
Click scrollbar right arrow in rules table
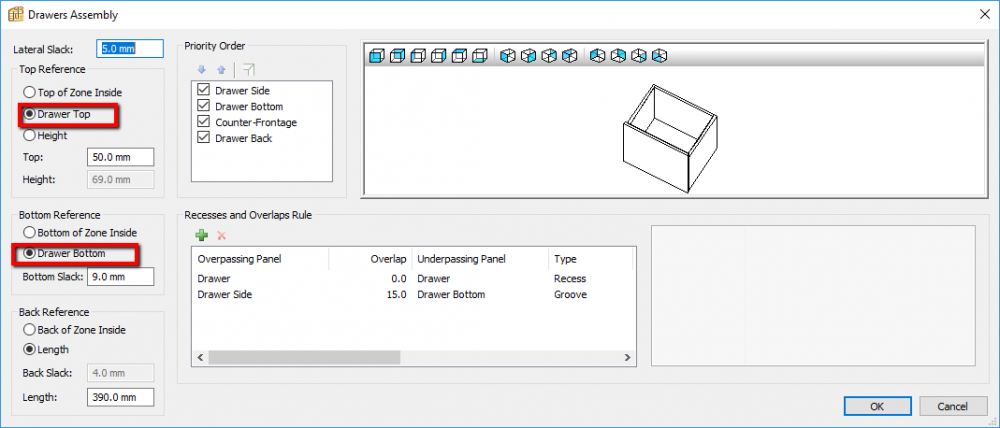pos(628,357)
